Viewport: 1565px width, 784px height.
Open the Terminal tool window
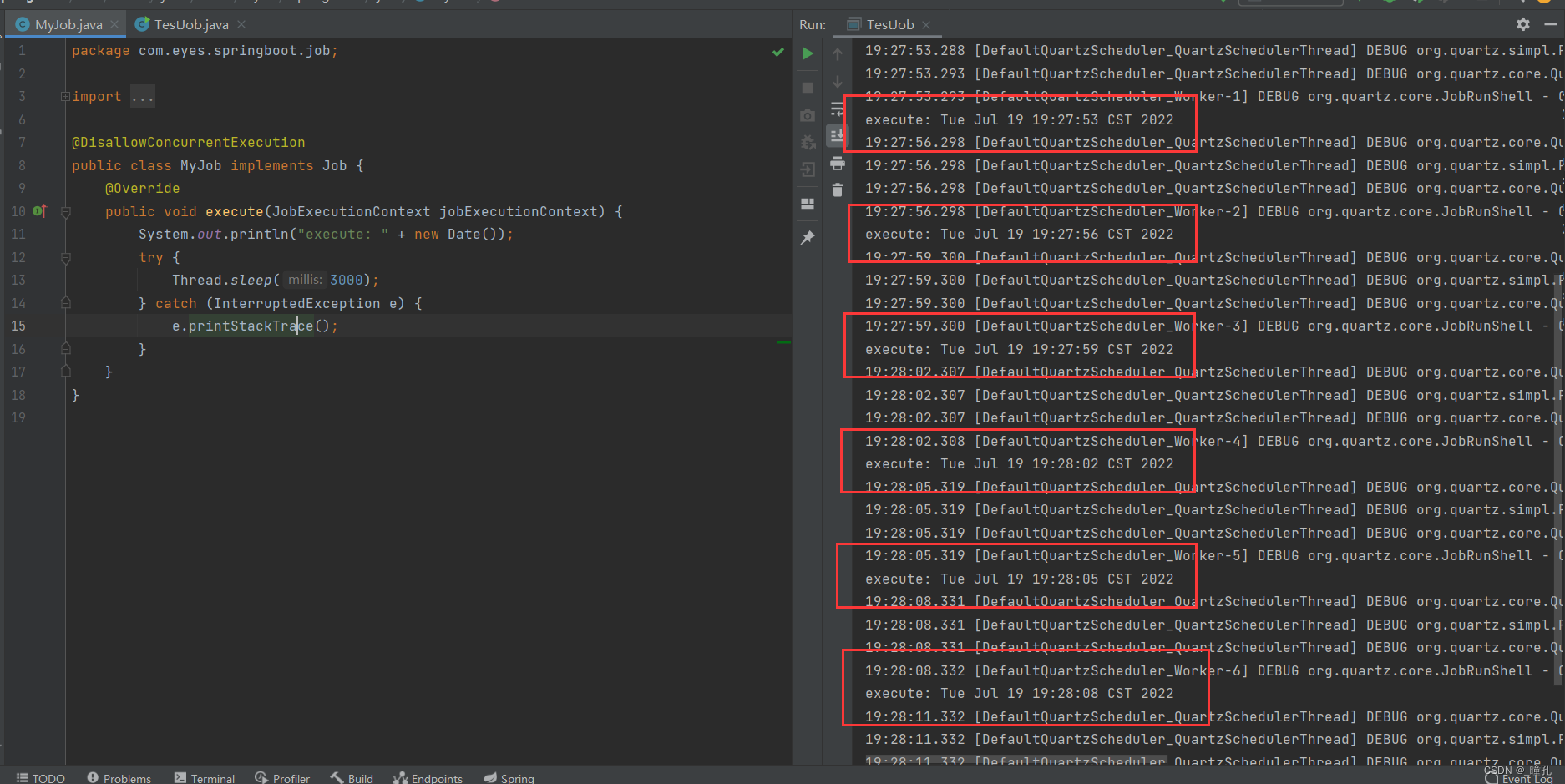point(205,777)
